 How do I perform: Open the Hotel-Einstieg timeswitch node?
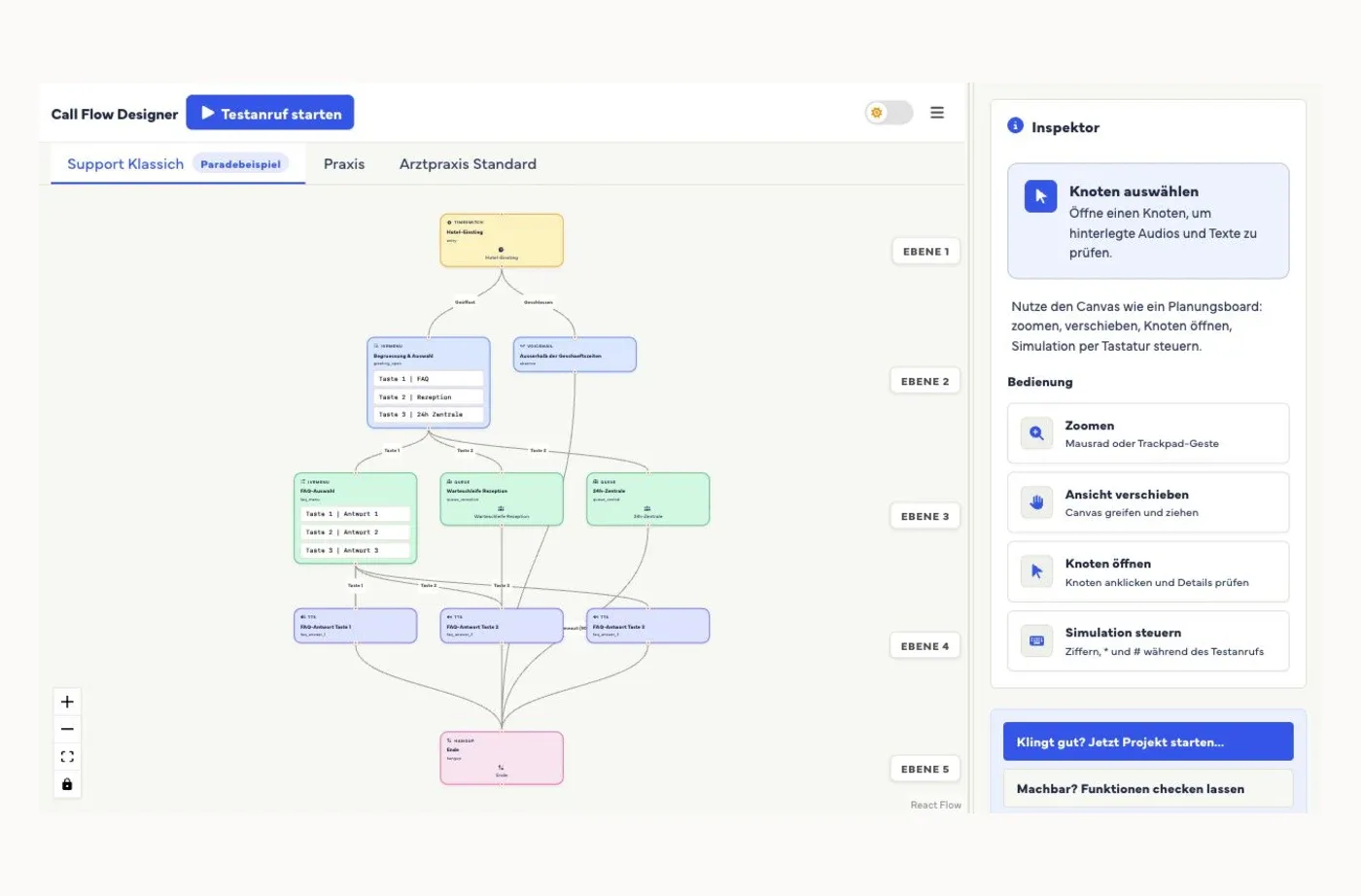click(502, 240)
